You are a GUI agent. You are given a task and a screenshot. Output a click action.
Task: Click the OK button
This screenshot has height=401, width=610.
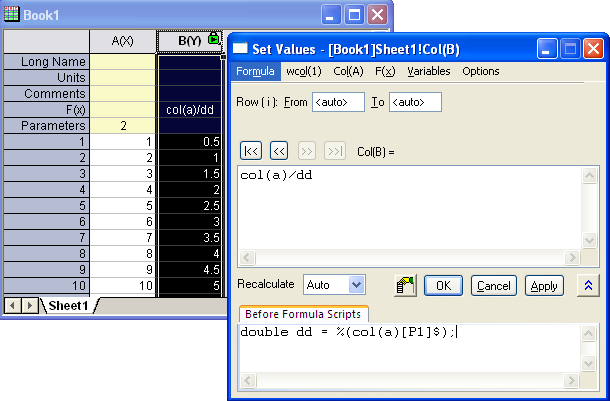(443, 286)
